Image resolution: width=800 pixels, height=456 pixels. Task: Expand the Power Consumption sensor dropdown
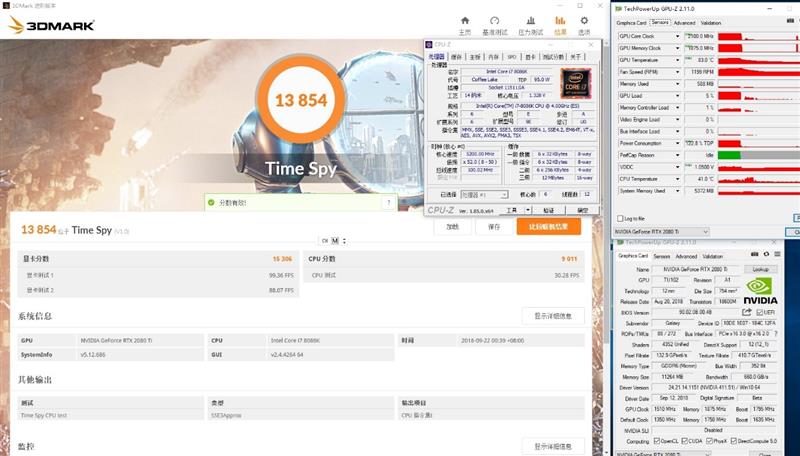[x=678, y=143]
